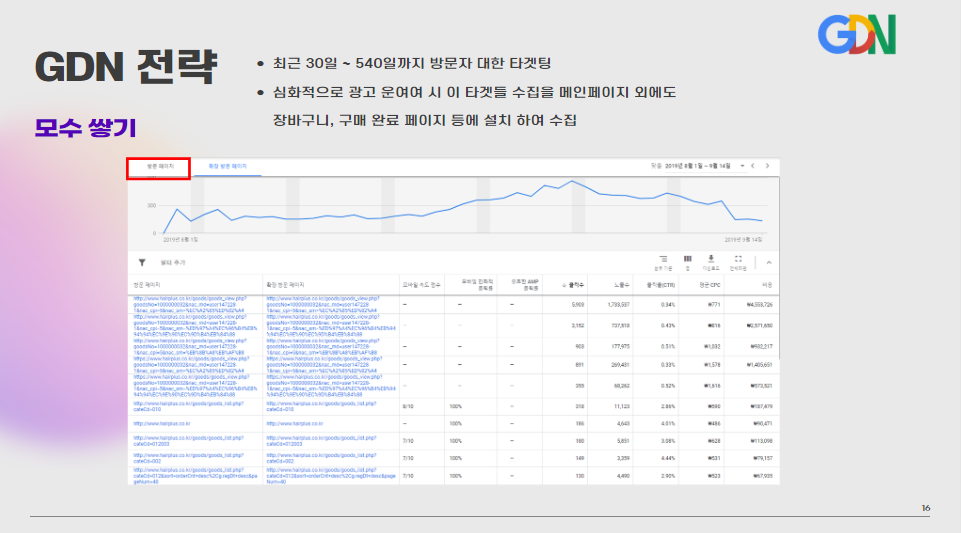Open expanded landing page link cateCd=002
Viewport: 961px width, 533px height.
[x=321, y=458]
